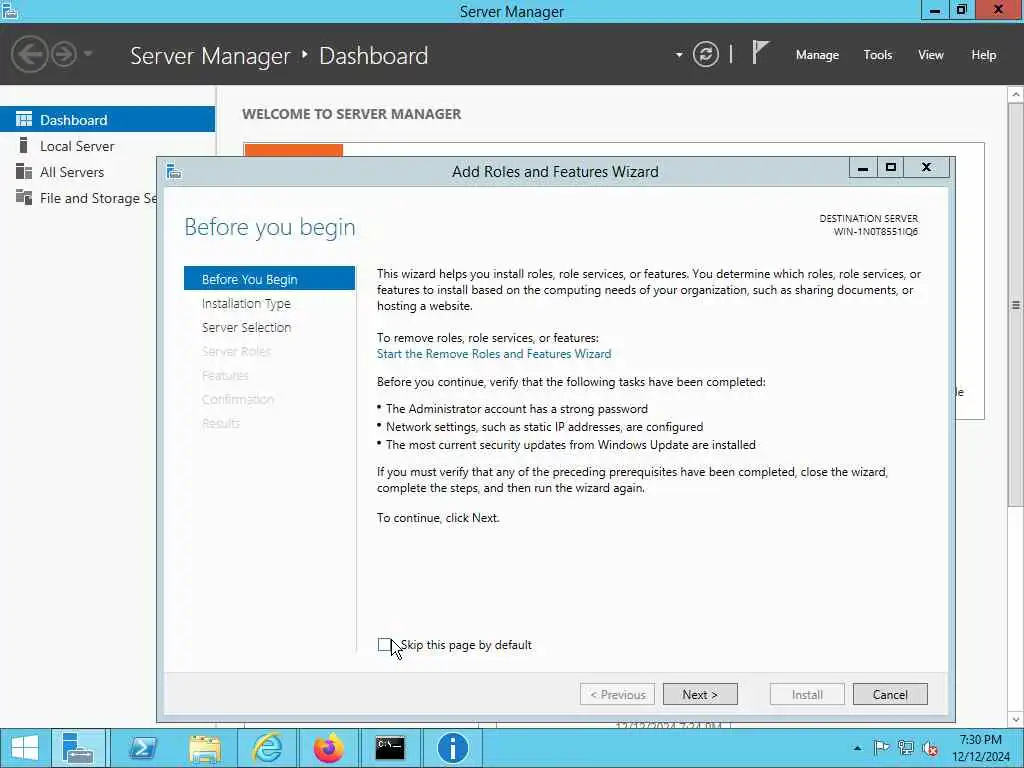Image resolution: width=1024 pixels, height=768 pixels.
Task: Click Server Manager taskbar icon
Action: (78, 748)
